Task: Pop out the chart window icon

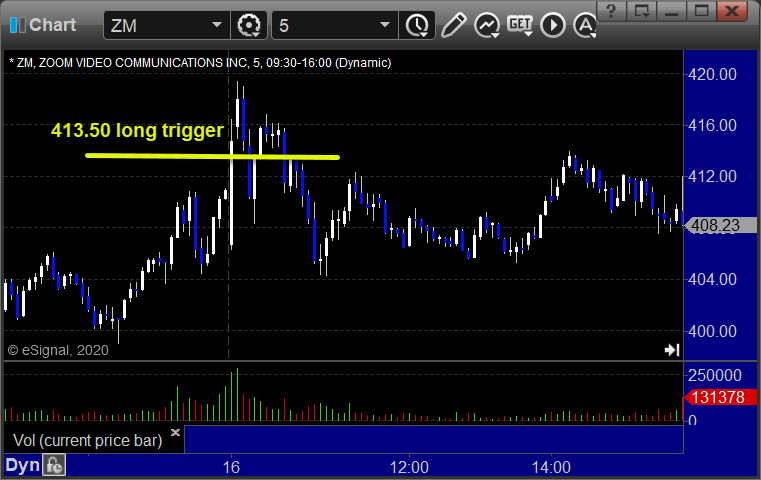Action: (x=642, y=11)
